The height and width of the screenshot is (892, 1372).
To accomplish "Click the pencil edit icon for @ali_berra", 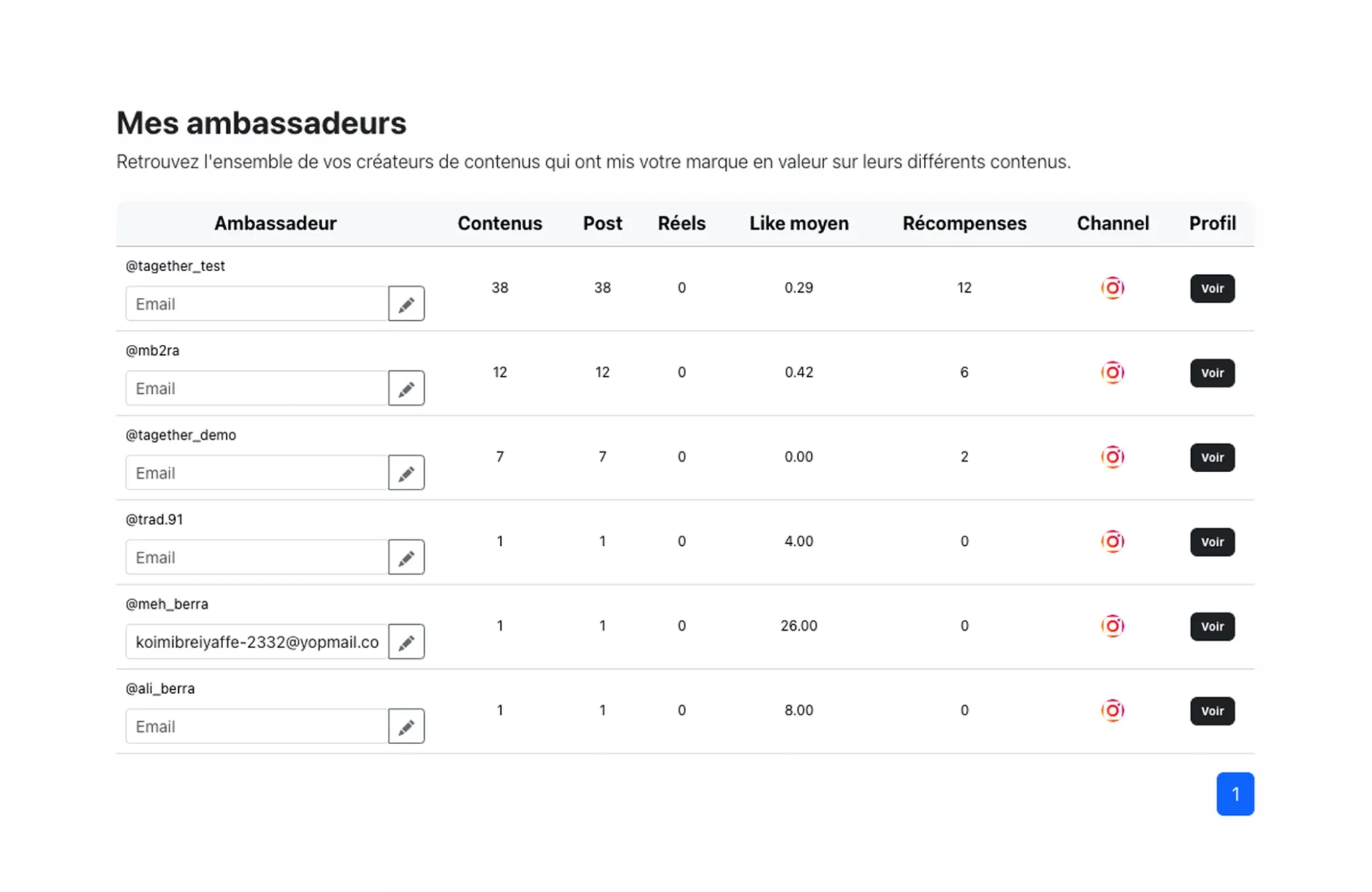I will pos(406,726).
